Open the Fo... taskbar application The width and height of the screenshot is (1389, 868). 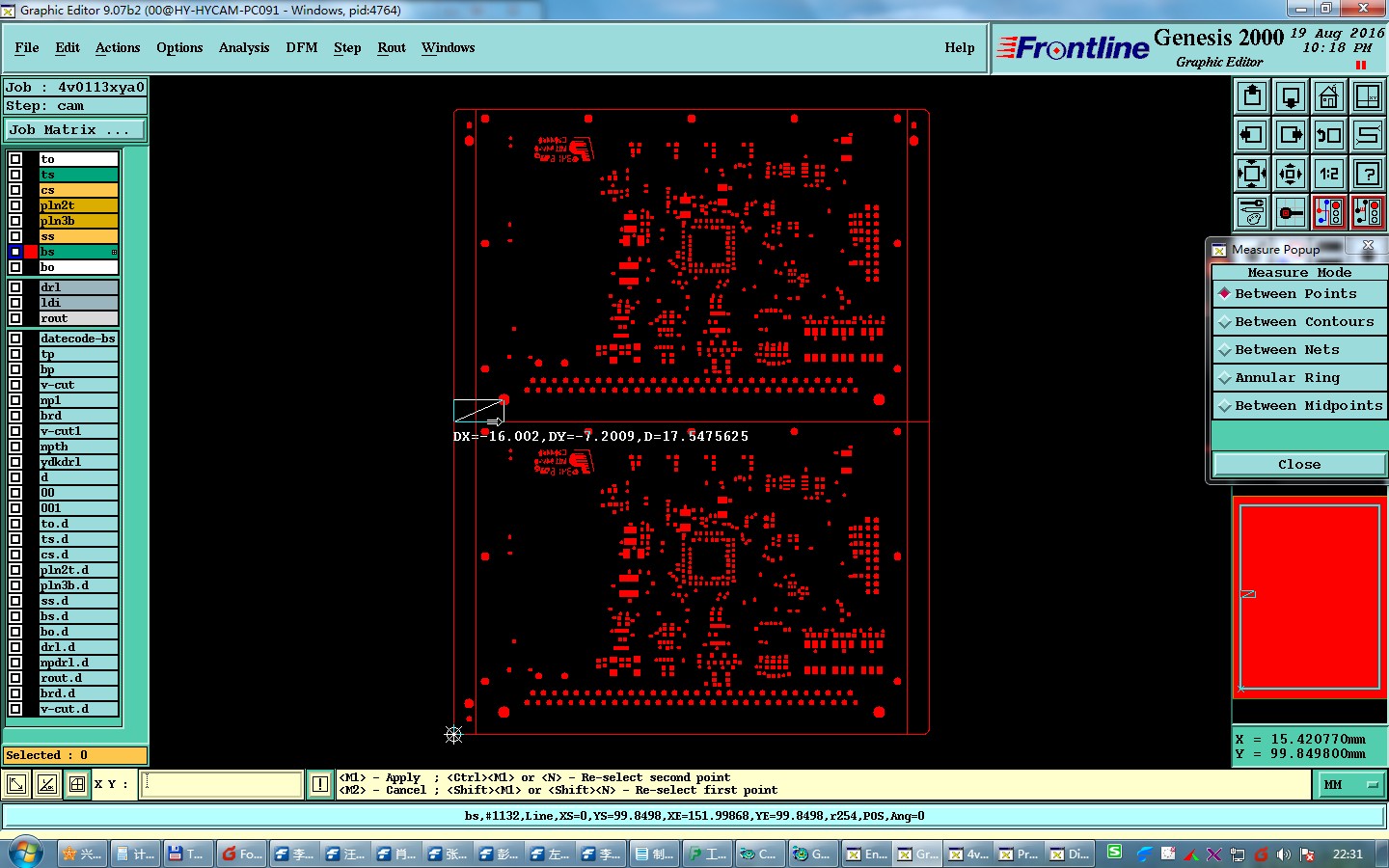[241, 854]
